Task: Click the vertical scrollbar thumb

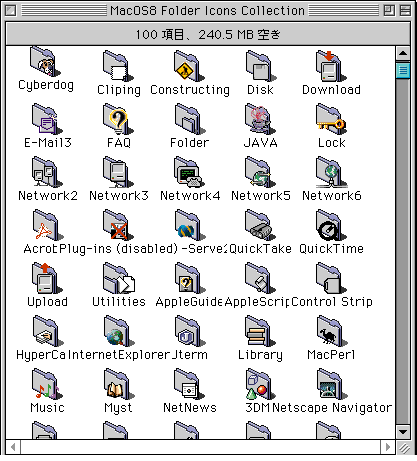Action: click(x=403, y=70)
